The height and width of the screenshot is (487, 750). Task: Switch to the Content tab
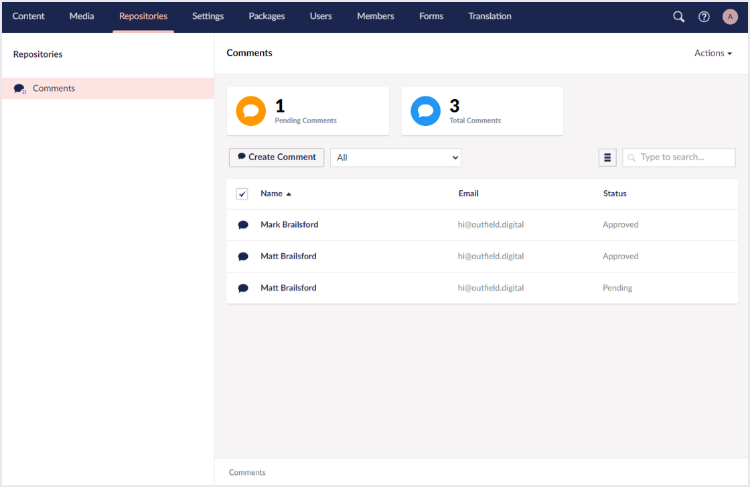pos(28,17)
